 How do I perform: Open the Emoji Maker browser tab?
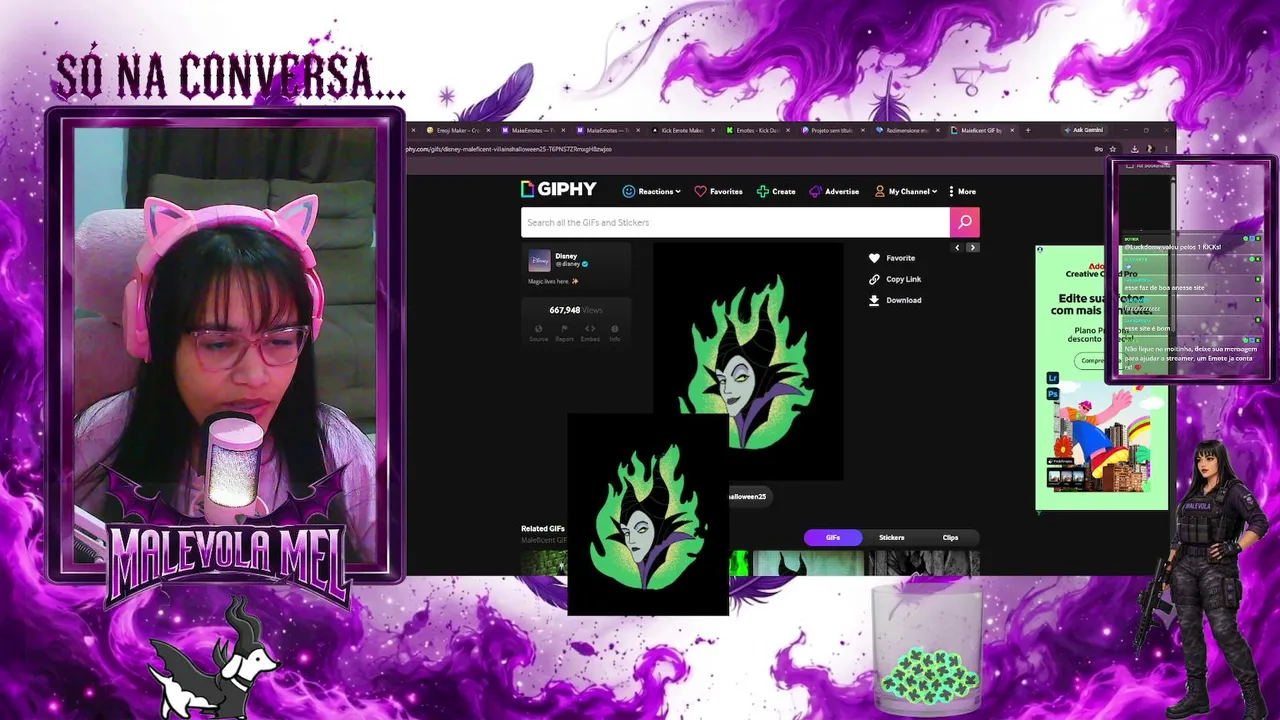coord(457,130)
